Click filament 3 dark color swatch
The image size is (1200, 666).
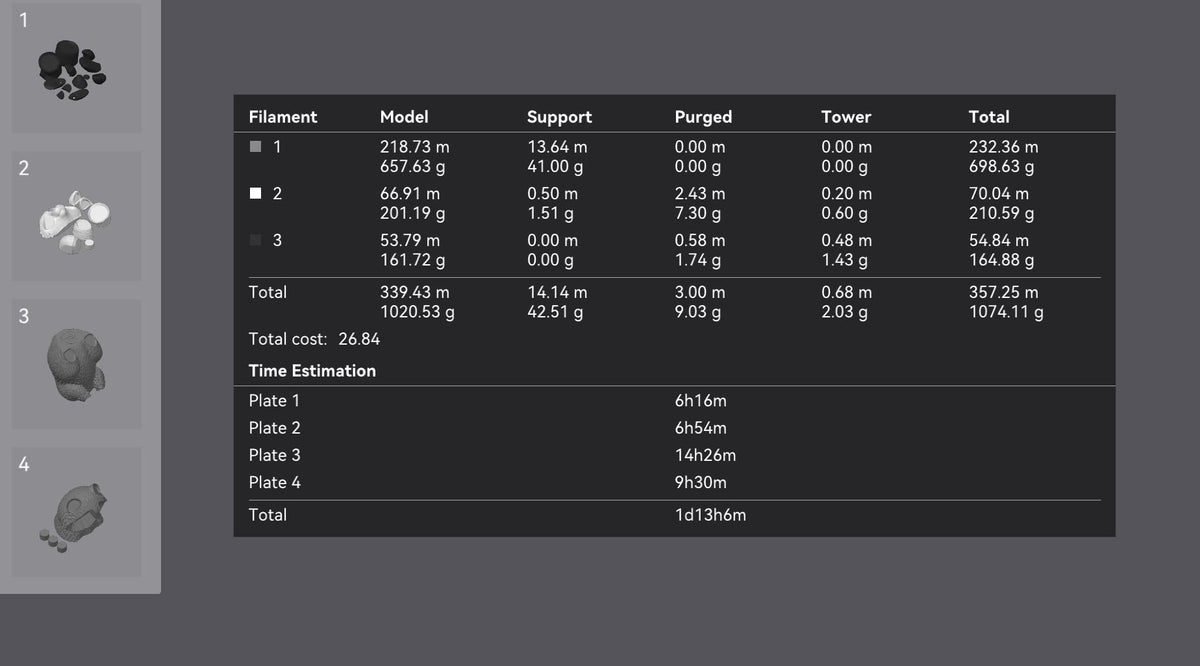(255, 241)
